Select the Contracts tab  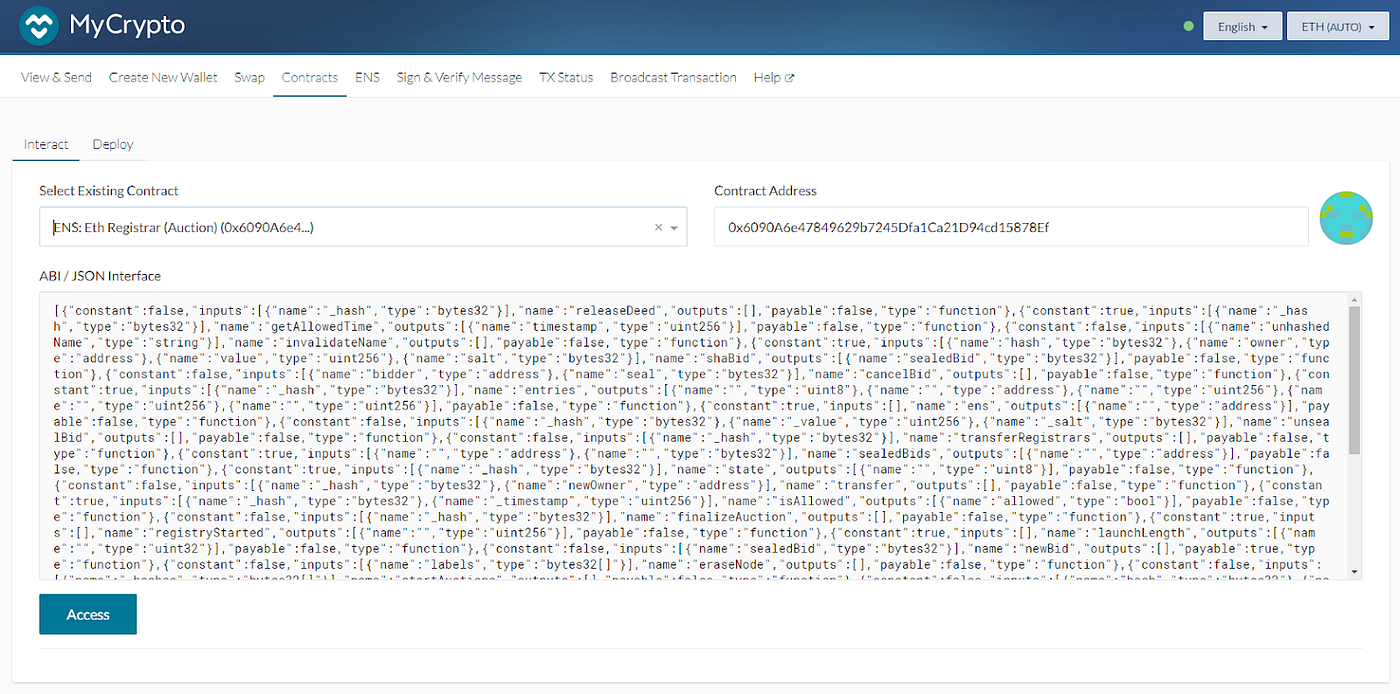tap(310, 77)
